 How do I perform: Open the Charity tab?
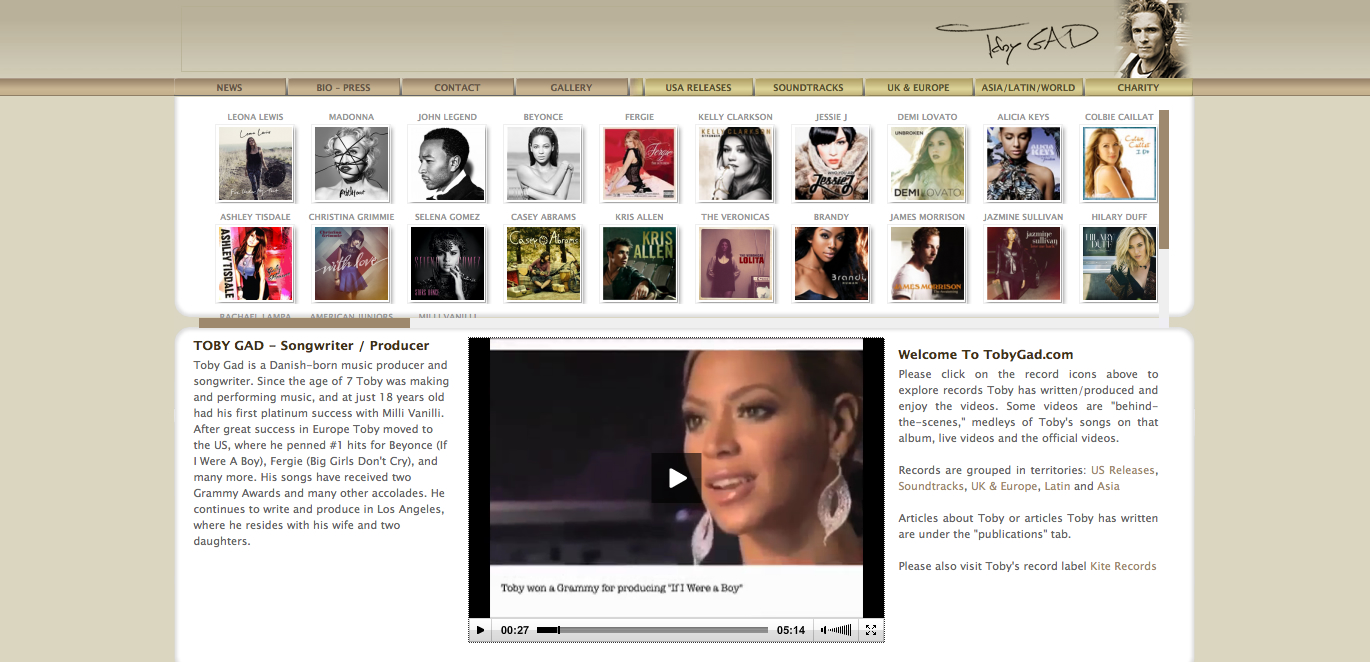(x=1139, y=87)
